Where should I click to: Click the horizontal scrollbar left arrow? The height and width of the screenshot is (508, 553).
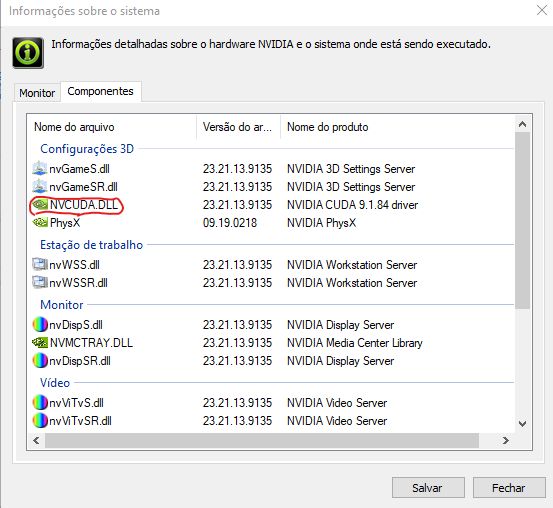[x=36, y=440]
